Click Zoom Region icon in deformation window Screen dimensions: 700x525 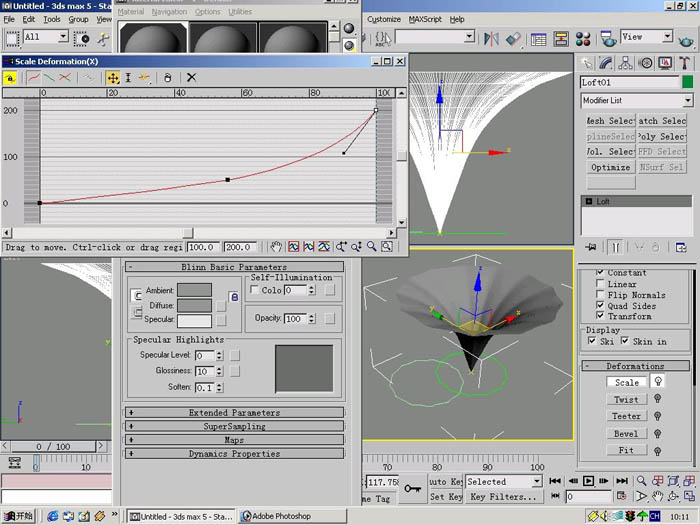pos(387,246)
